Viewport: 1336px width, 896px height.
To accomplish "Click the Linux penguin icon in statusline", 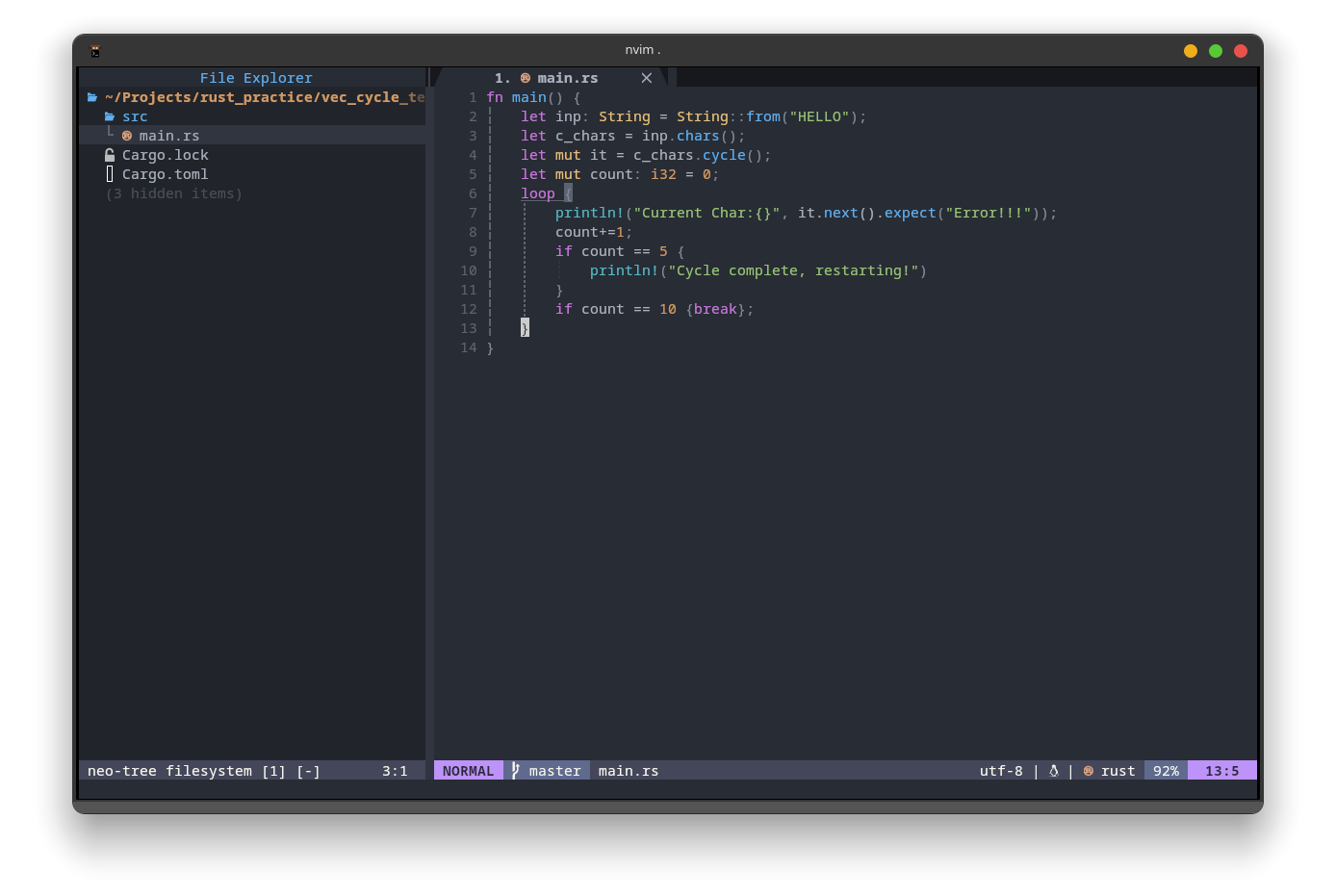I will (x=1054, y=771).
